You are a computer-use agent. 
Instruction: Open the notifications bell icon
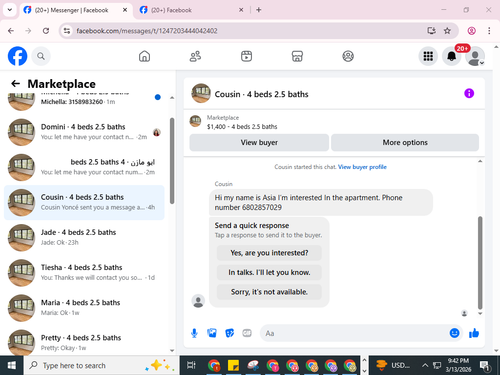(452, 56)
